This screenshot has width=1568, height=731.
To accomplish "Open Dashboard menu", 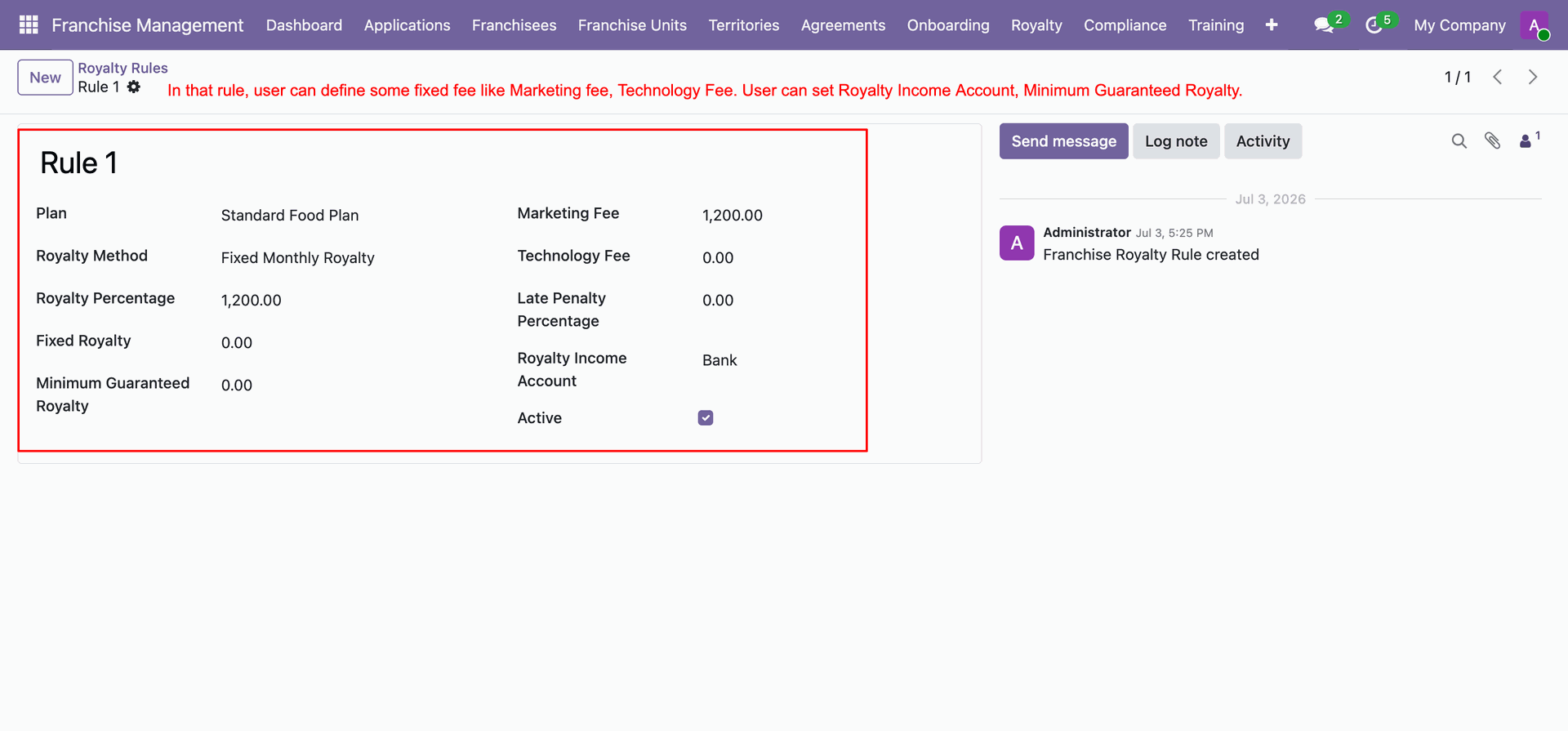I will tap(304, 25).
